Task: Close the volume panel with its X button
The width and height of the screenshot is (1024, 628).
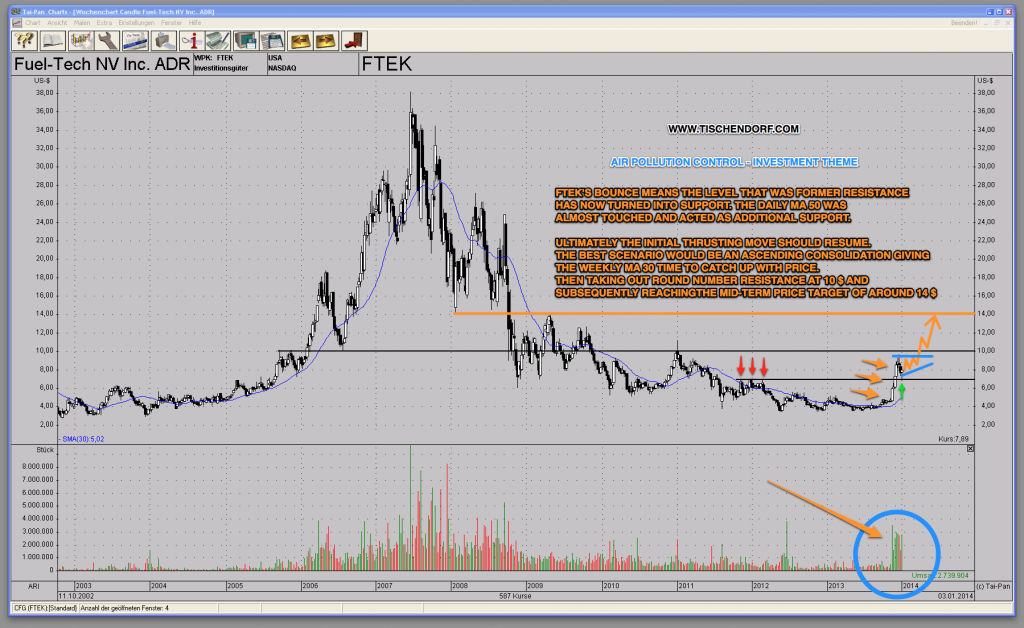Action: [970, 450]
